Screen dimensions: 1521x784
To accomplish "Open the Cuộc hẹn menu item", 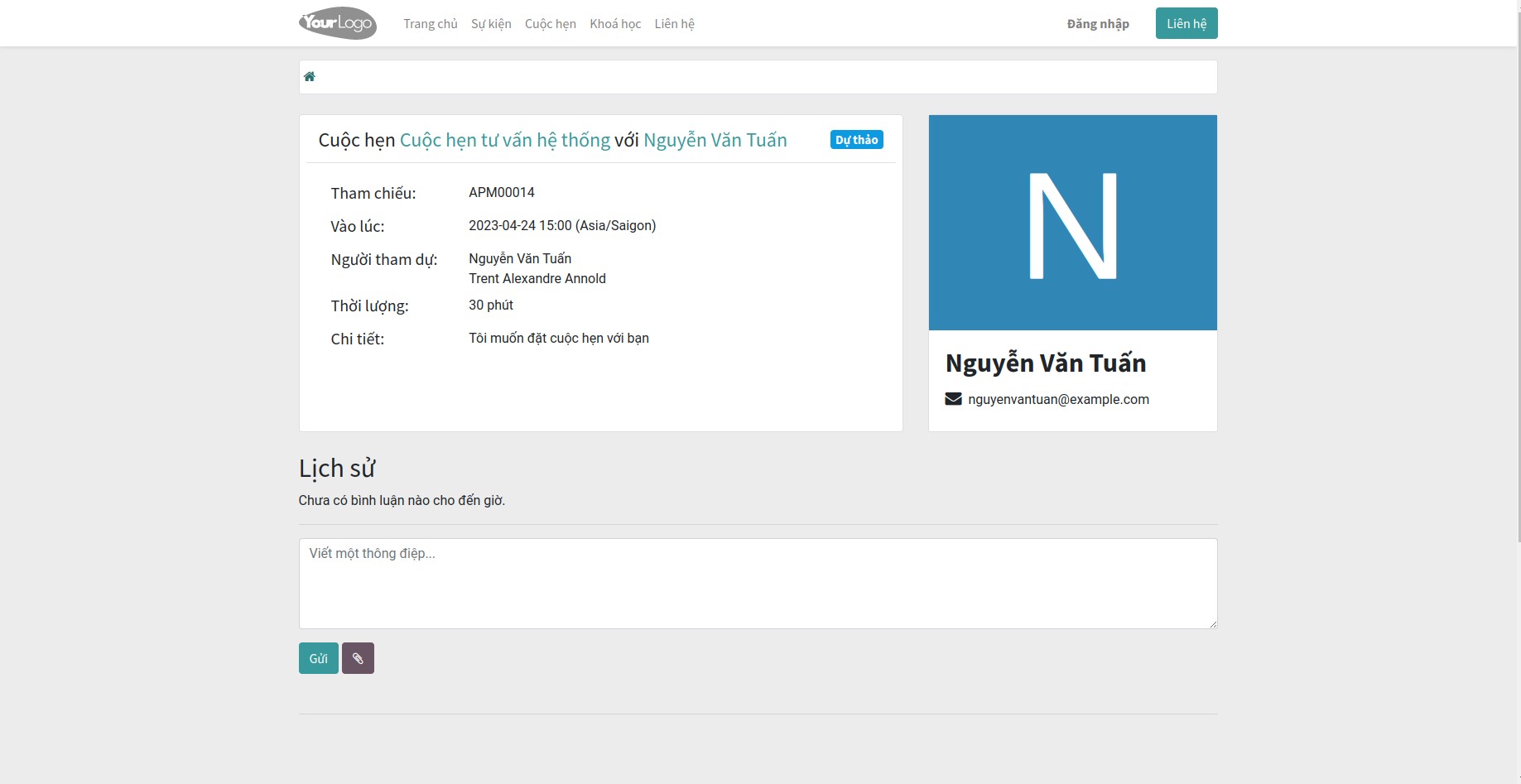I will [550, 23].
